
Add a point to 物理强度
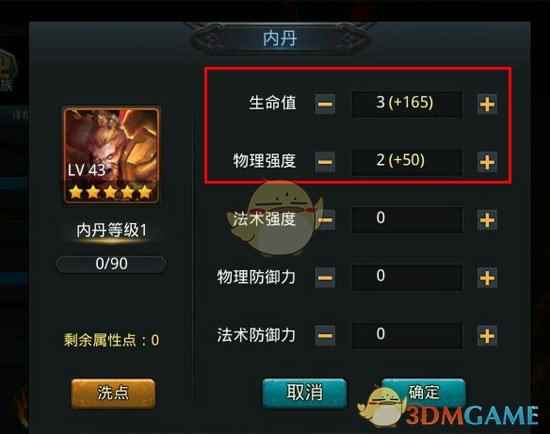487,162
